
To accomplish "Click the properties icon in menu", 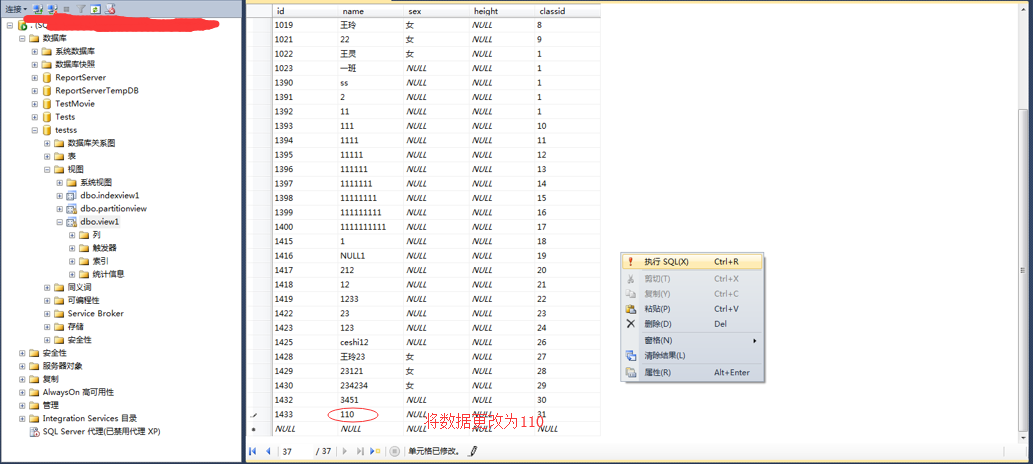I will pyautogui.click(x=630, y=372).
